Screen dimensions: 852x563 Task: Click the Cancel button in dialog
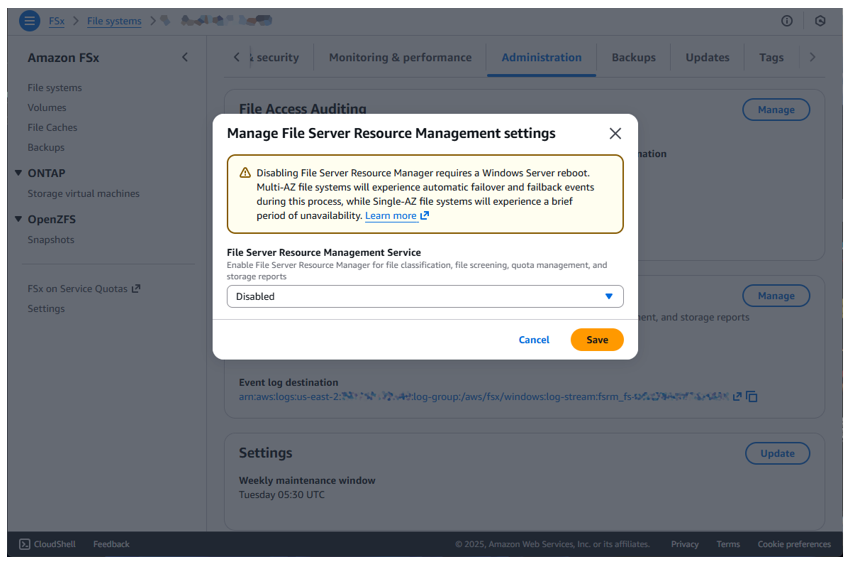[x=534, y=340]
